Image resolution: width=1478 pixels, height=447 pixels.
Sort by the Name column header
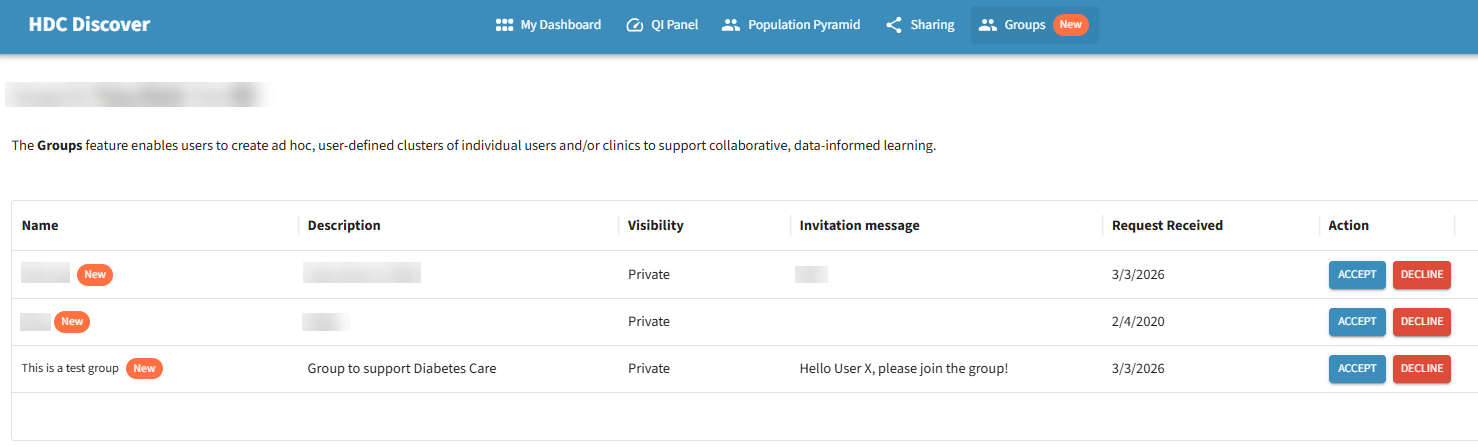pyautogui.click(x=40, y=225)
